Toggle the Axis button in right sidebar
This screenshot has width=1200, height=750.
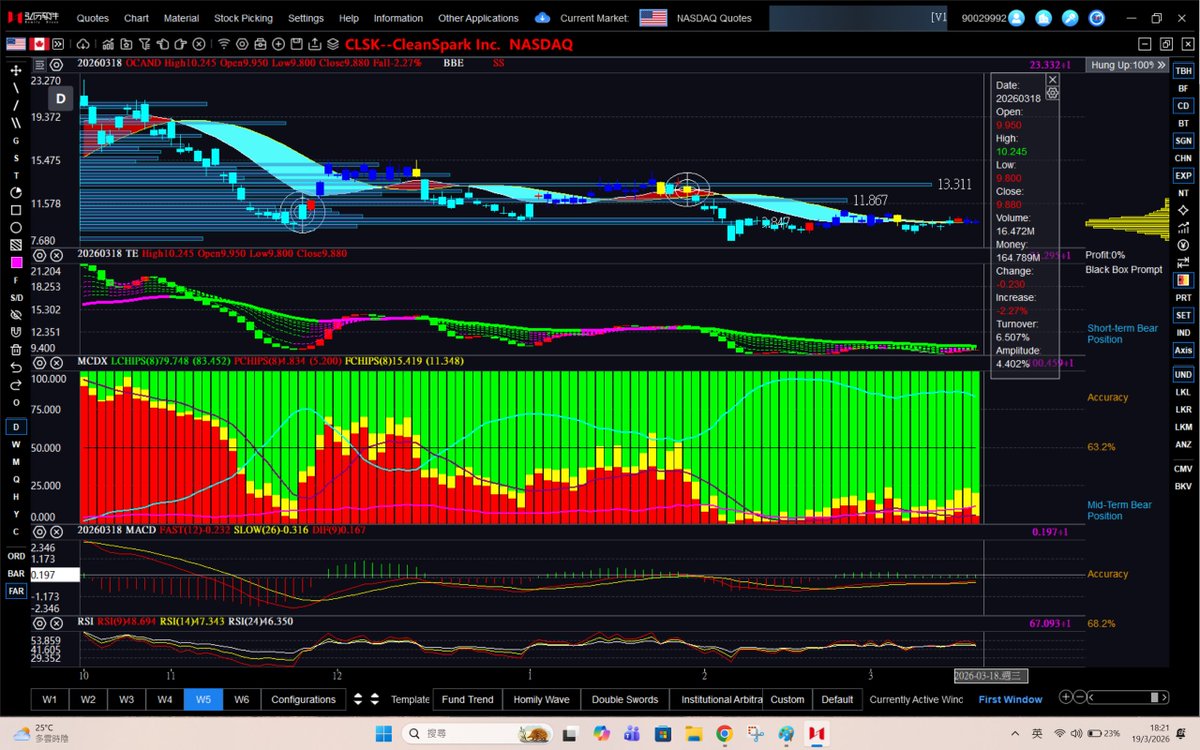(1183, 350)
